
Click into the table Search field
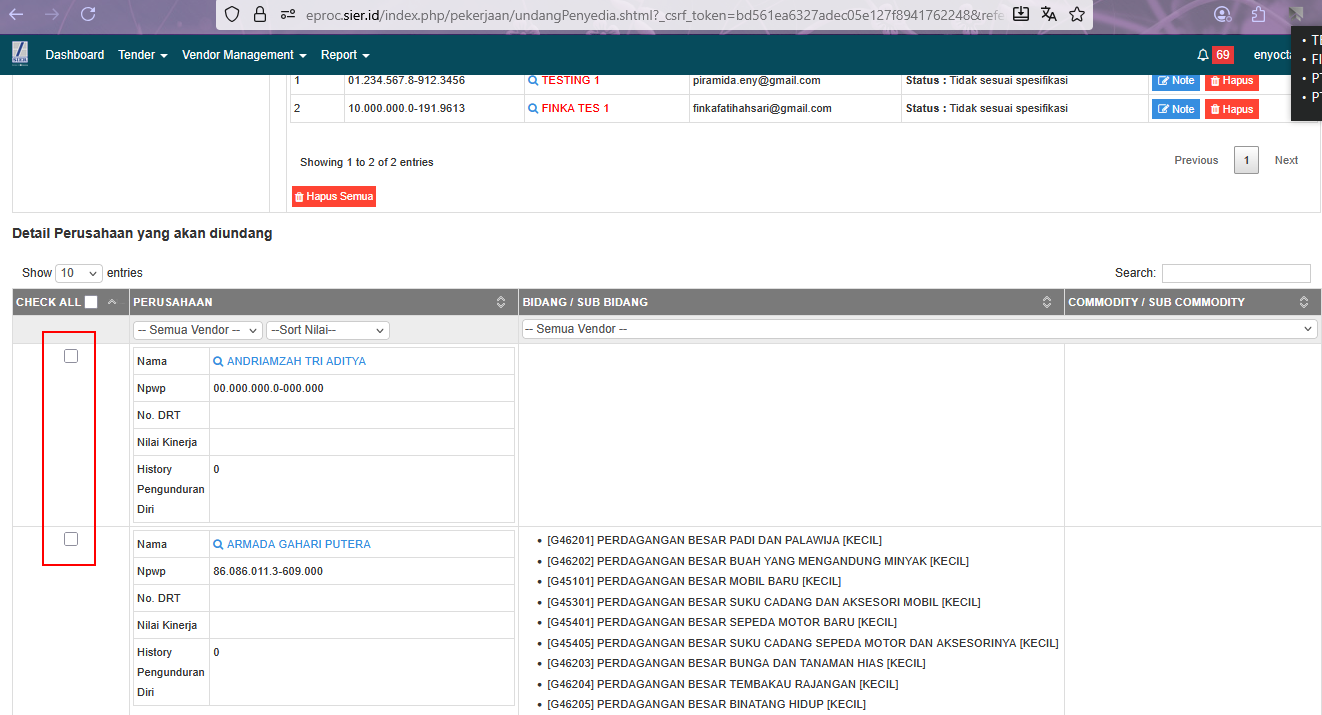[x=1236, y=273]
